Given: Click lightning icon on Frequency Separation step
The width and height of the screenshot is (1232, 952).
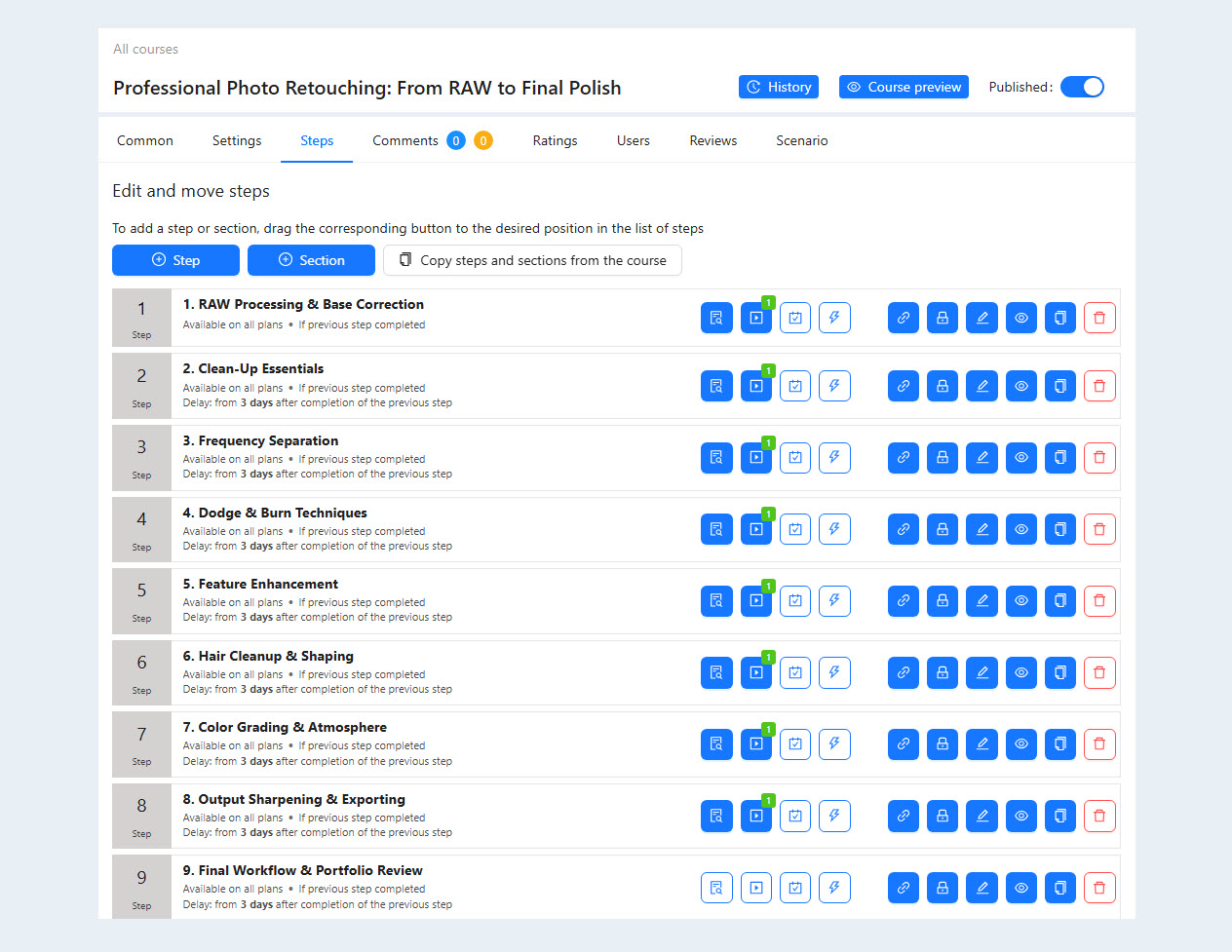Looking at the screenshot, I should (x=834, y=457).
